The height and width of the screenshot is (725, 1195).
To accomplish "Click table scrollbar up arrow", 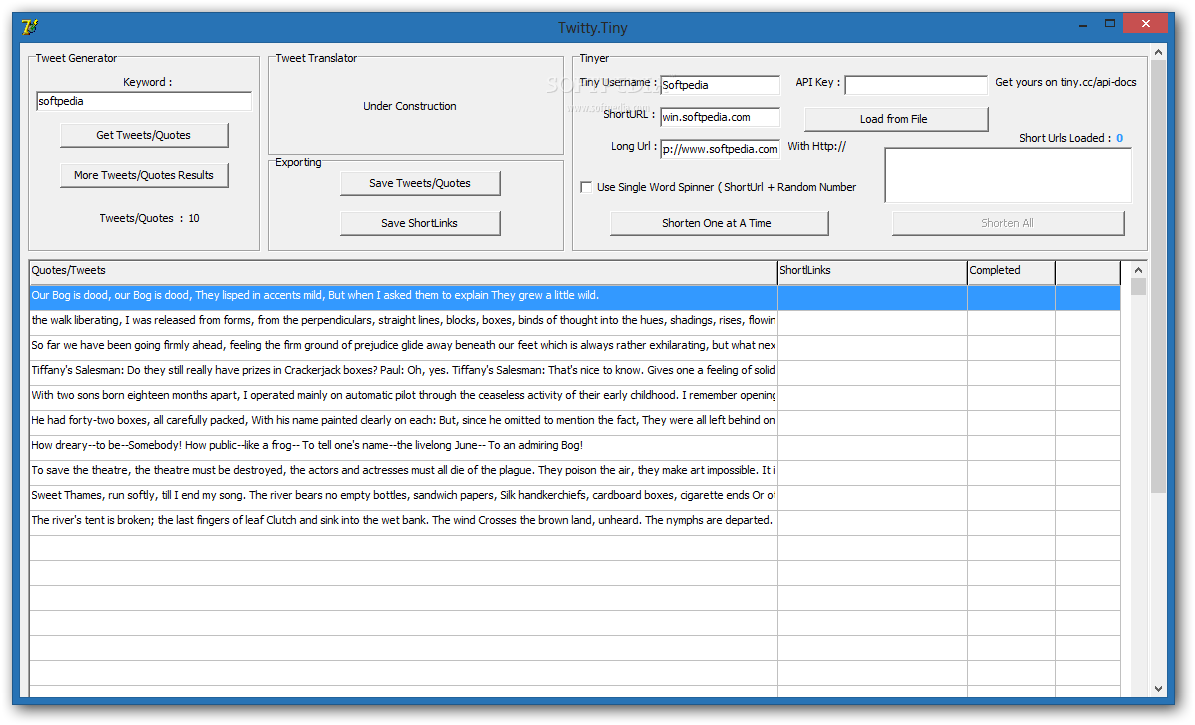I will click(x=1138, y=270).
